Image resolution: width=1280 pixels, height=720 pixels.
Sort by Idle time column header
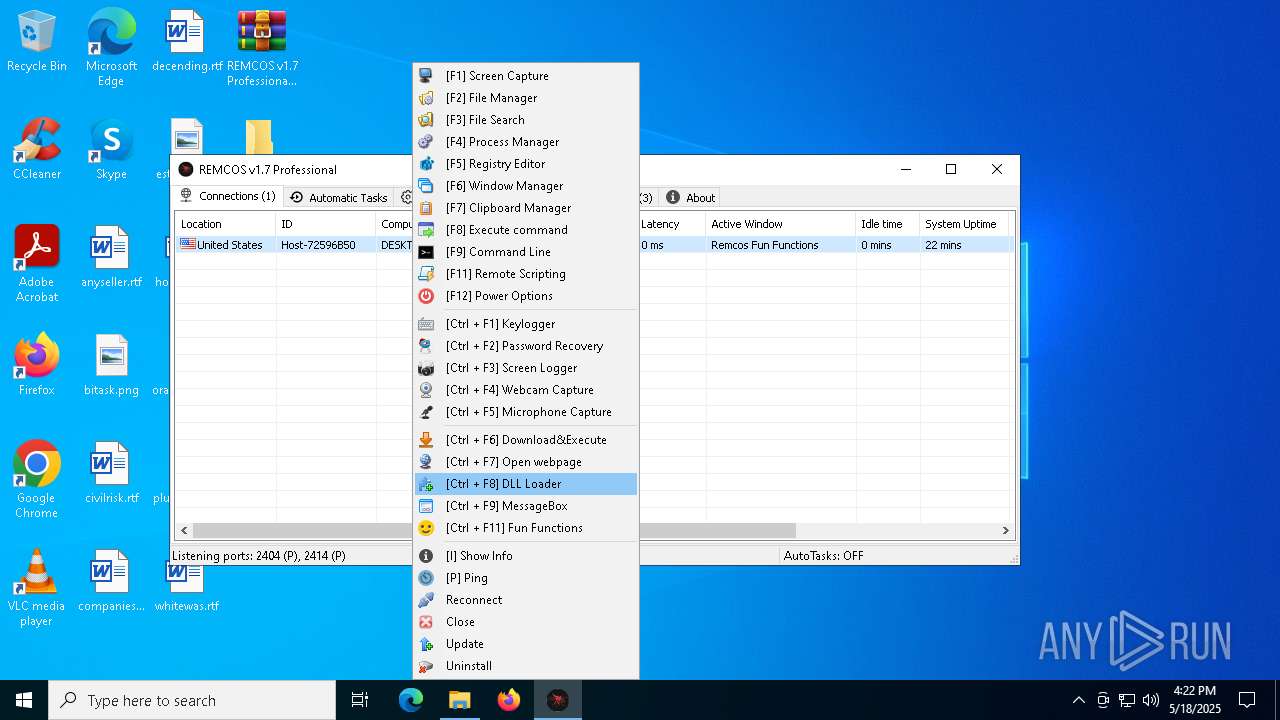point(887,224)
